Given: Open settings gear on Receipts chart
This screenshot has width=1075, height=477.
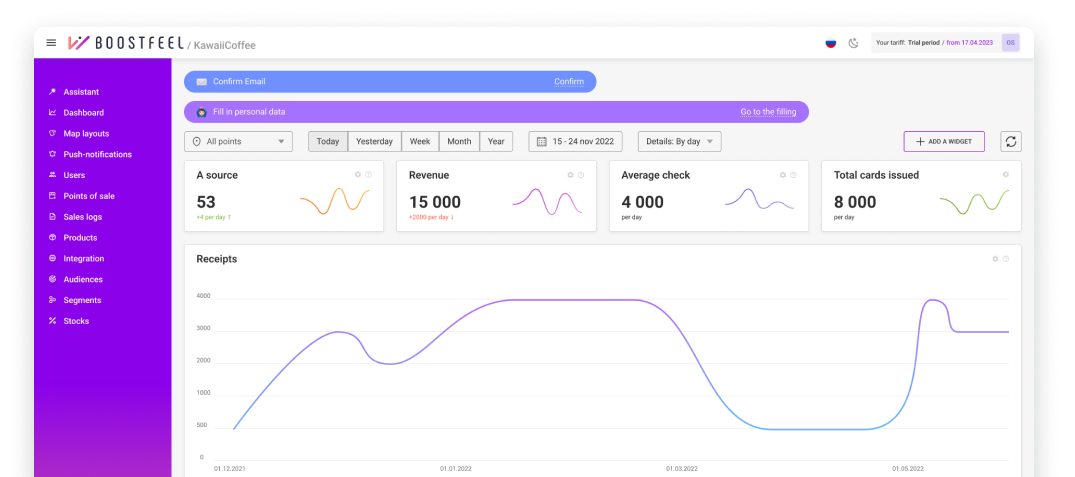Looking at the screenshot, I should pos(995,259).
